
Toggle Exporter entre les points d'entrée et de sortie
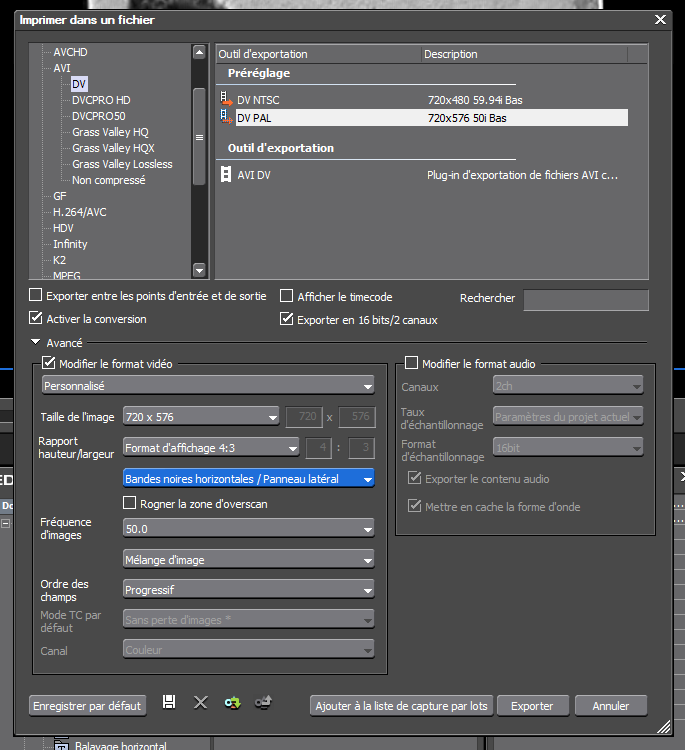(35, 295)
